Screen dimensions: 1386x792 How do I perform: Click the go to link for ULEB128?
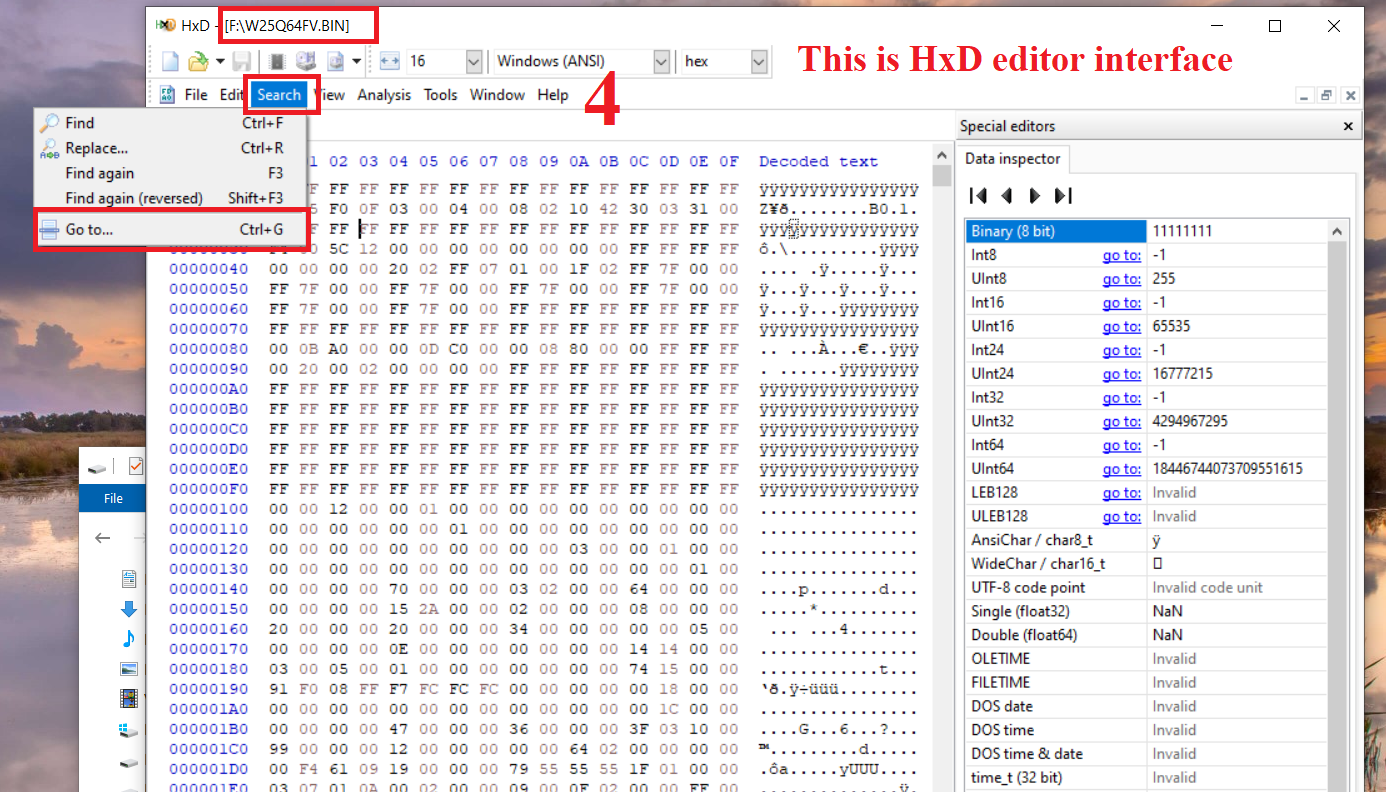1121,517
